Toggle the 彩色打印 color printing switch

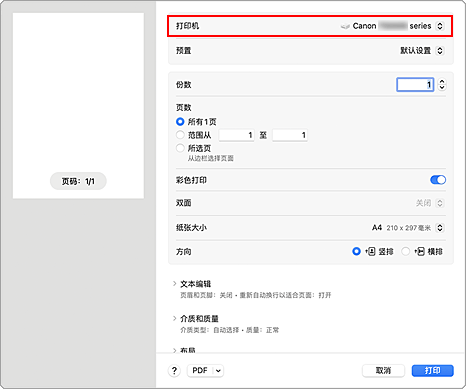(438, 180)
